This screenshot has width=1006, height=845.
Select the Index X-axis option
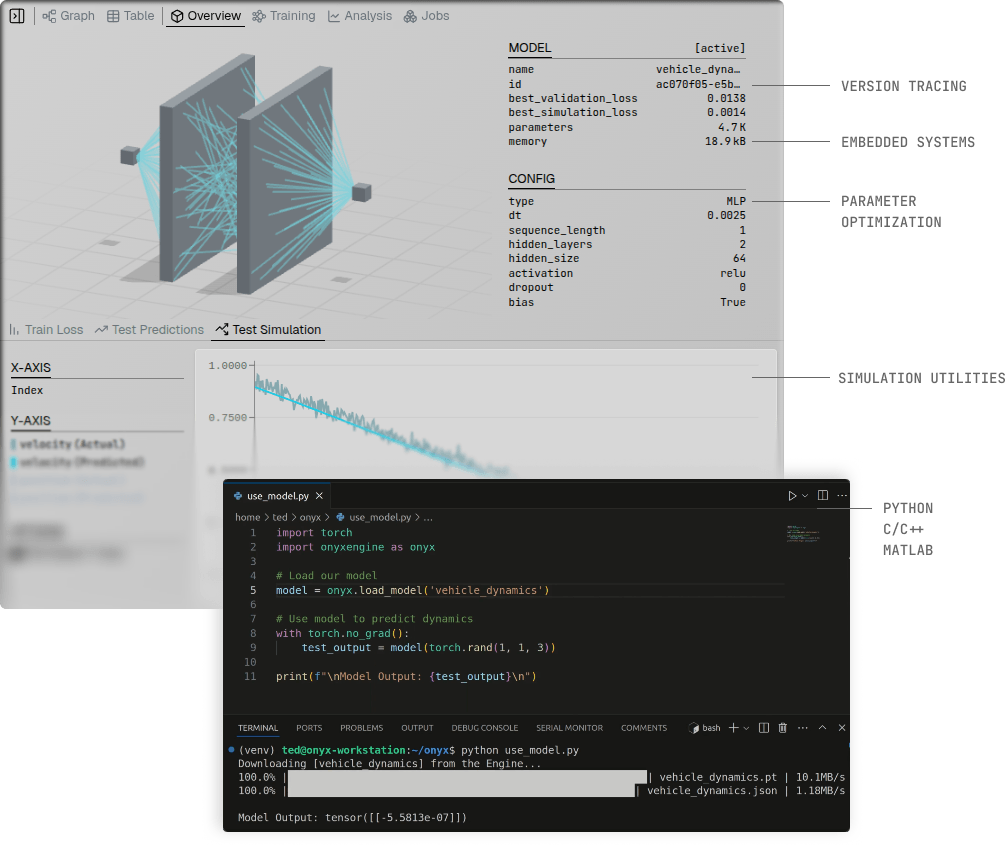pyautogui.click(x=28, y=391)
